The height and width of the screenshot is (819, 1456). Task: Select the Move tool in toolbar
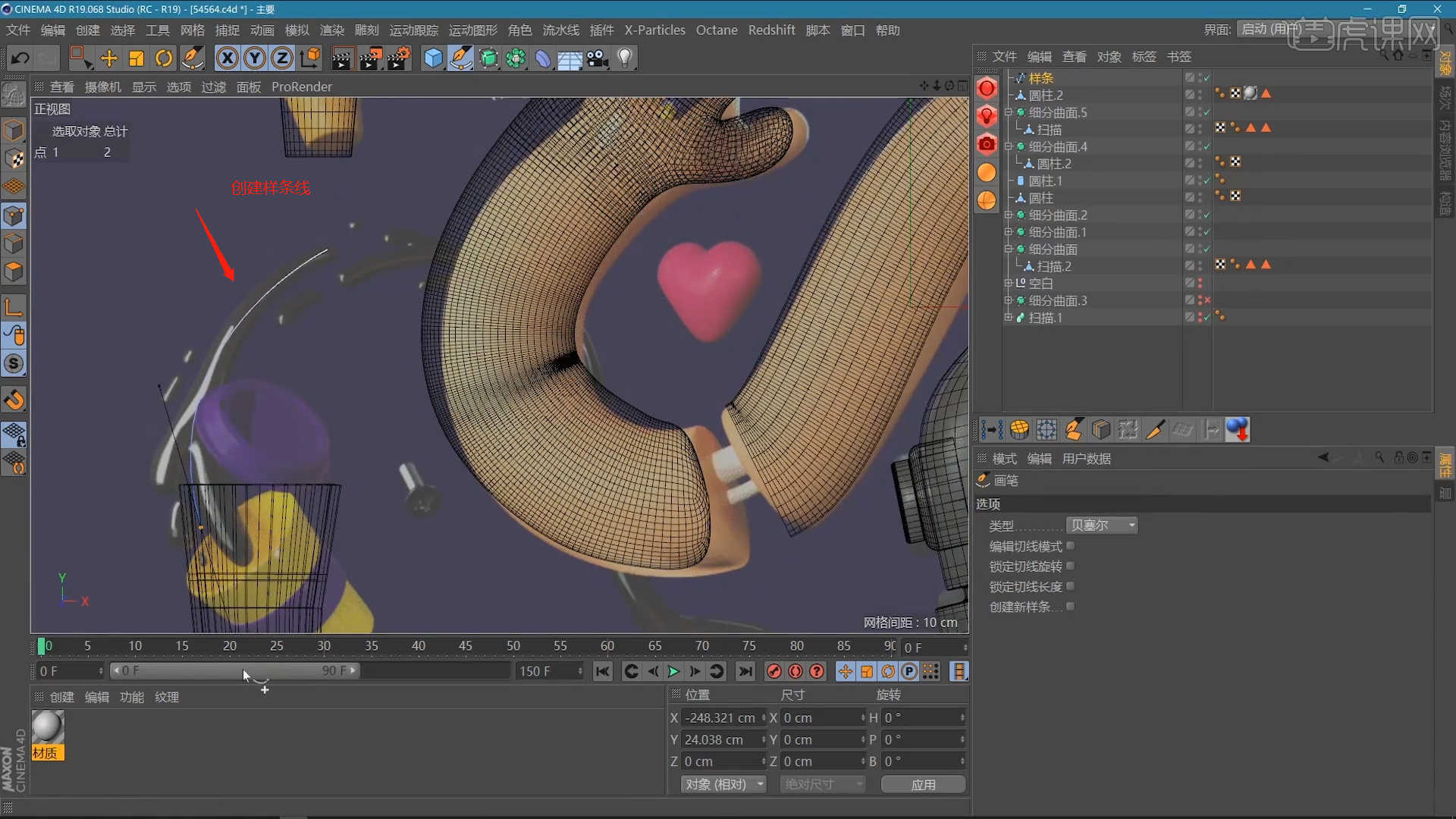pyautogui.click(x=109, y=58)
